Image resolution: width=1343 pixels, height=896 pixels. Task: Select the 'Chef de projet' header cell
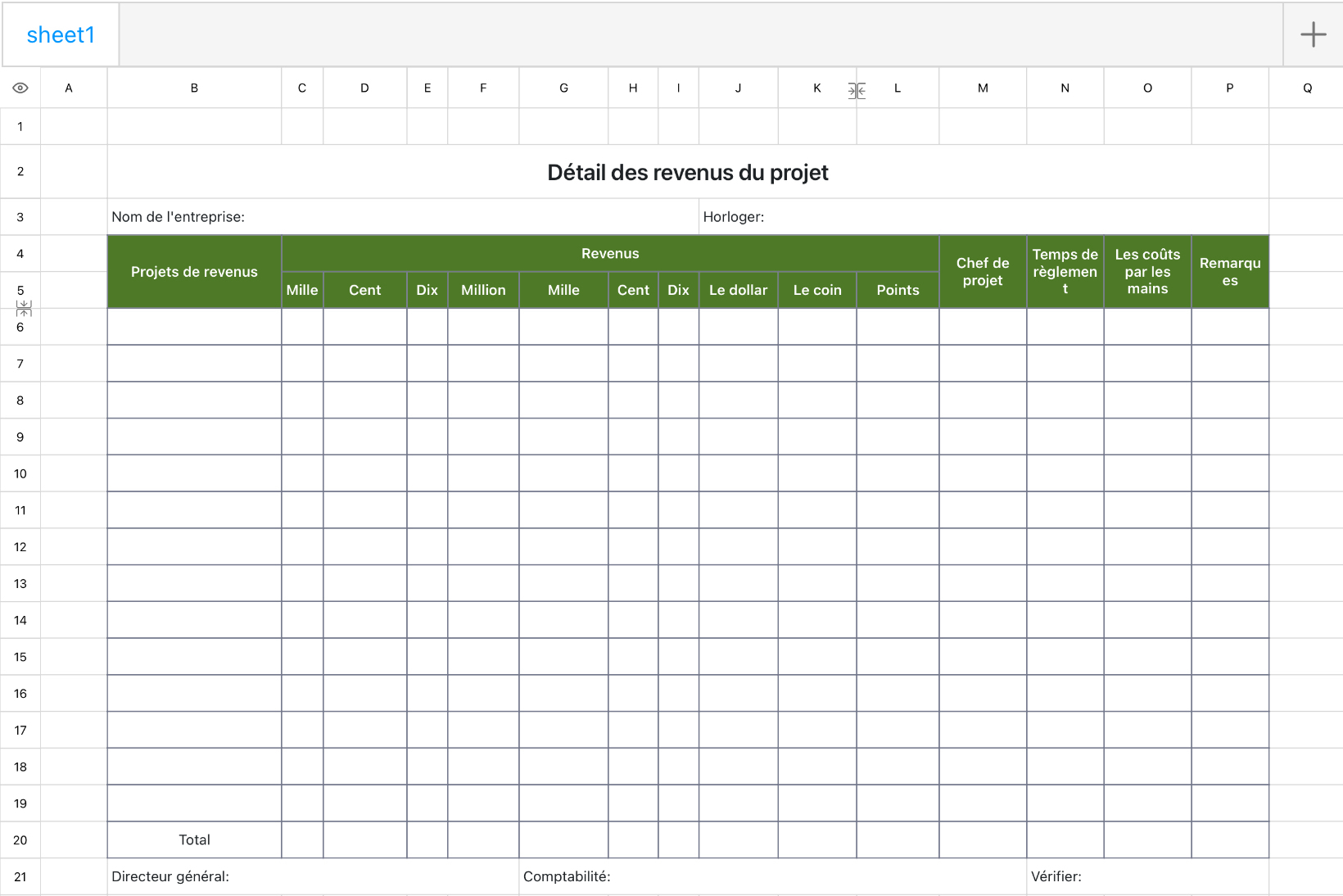coord(983,272)
